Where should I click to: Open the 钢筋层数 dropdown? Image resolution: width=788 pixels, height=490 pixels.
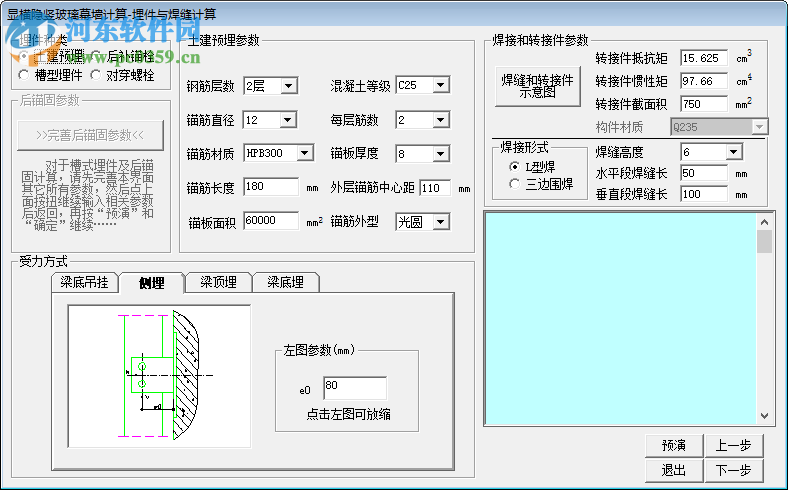coord(288,86)
